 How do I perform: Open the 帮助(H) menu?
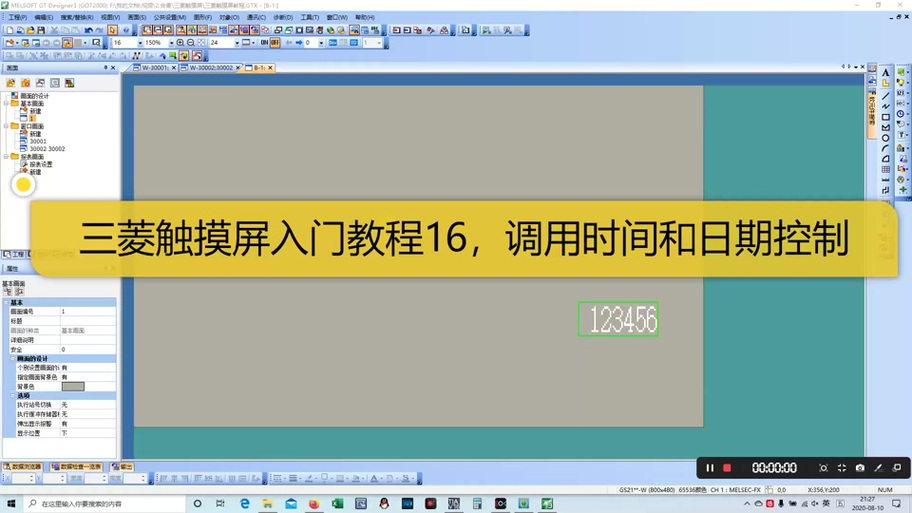[365, 17]
